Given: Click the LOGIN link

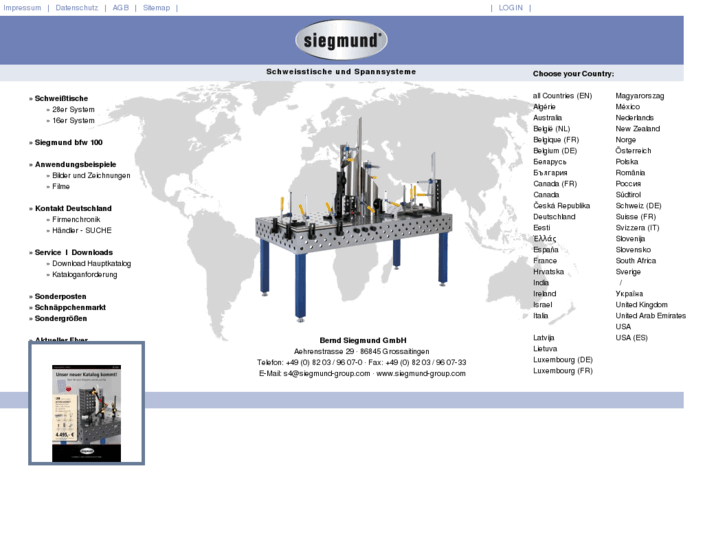Looking at the screenshot, I should tap(510, 8).
